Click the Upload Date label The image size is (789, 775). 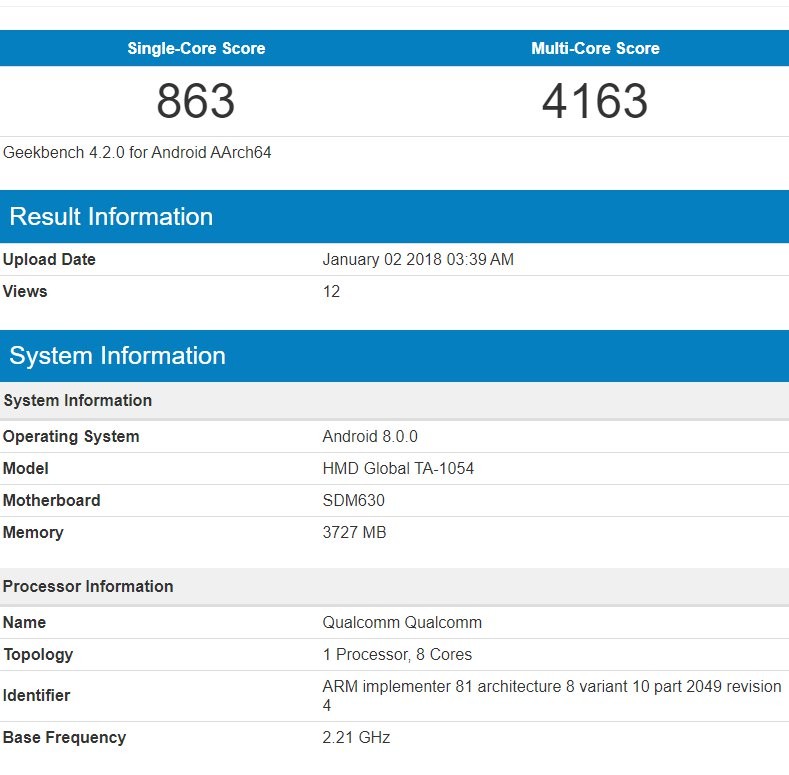click(x=49, y=259)
